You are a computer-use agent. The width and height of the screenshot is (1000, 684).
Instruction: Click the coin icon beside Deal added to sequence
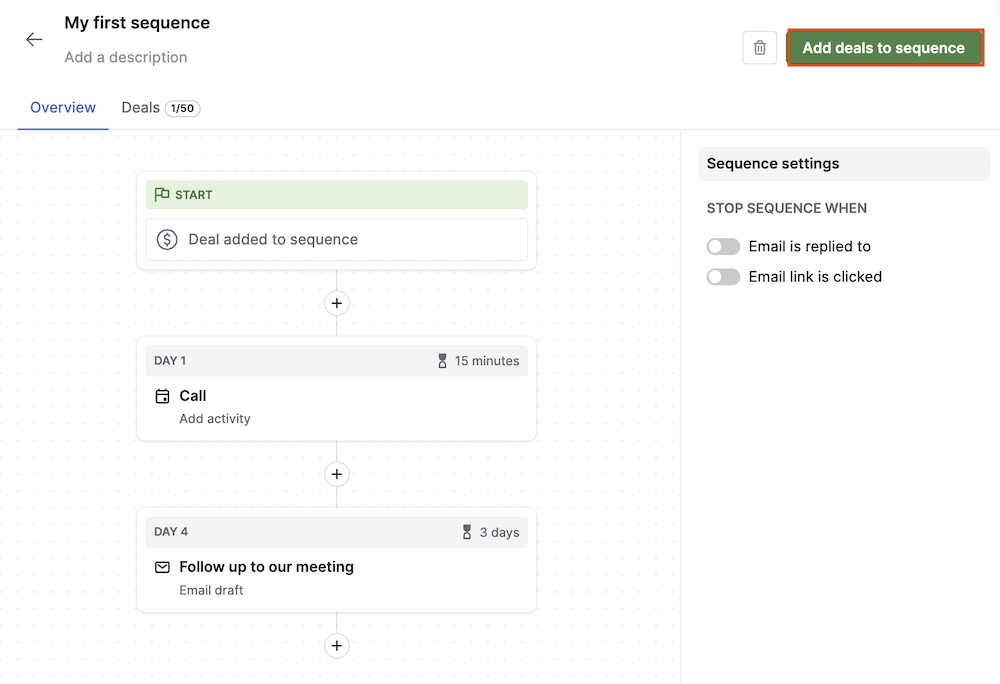point(166,239)
